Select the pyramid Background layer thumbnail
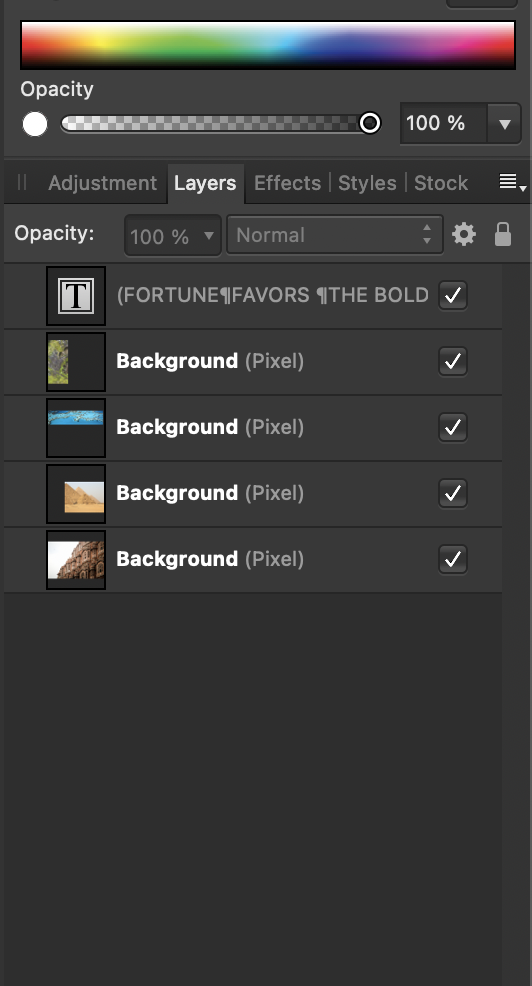This screenshot has width=532, height=986. click(x=76, y=494)
